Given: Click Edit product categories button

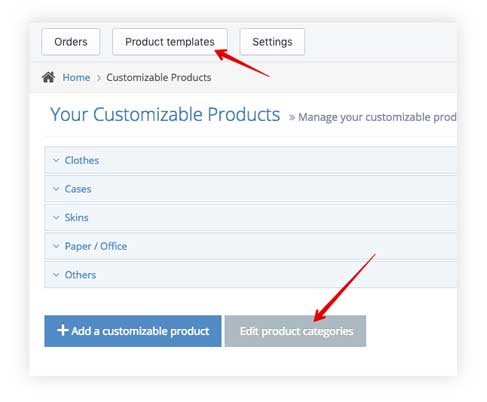Looking at the screenshot, I should click(x=295, y=331).
